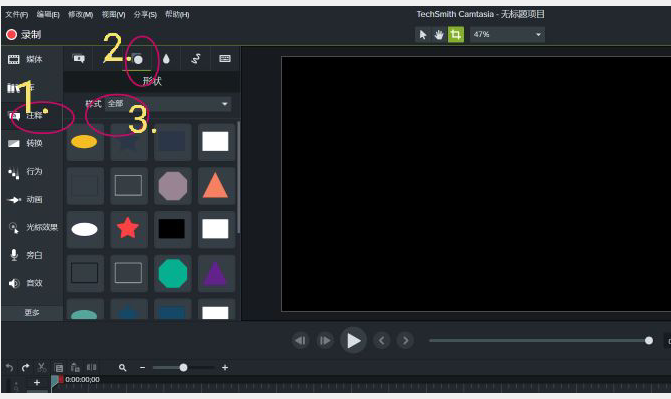This screenshot has width=671, height=399.
Task: Jump to next media with right chevron
Action: [x=405, y=341]
